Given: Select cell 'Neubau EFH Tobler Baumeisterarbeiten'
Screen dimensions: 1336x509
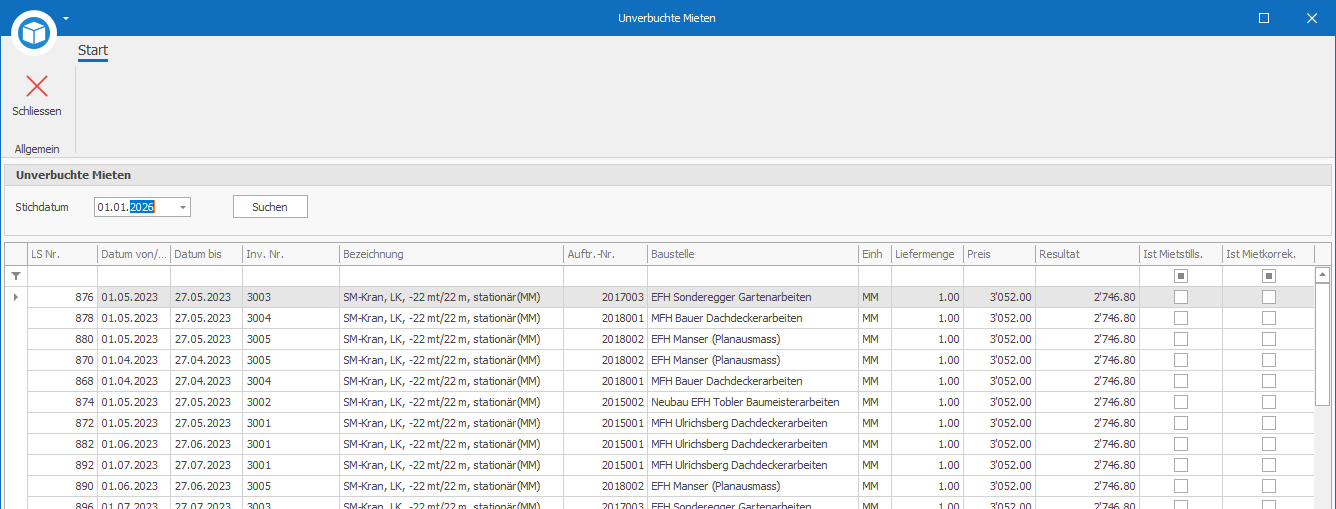Looking at the screenshot, I should click(752, 402).
